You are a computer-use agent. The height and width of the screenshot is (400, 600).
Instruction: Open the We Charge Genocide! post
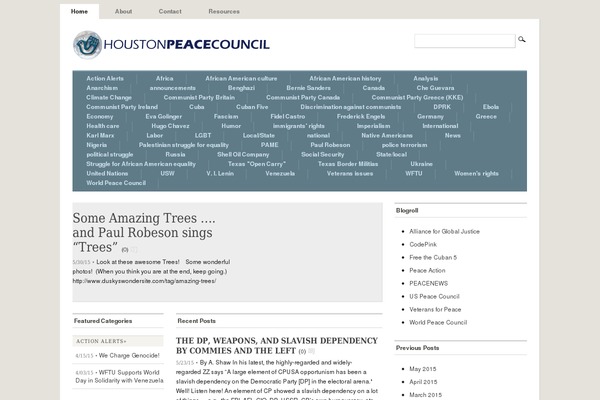(x=129, y=356)
